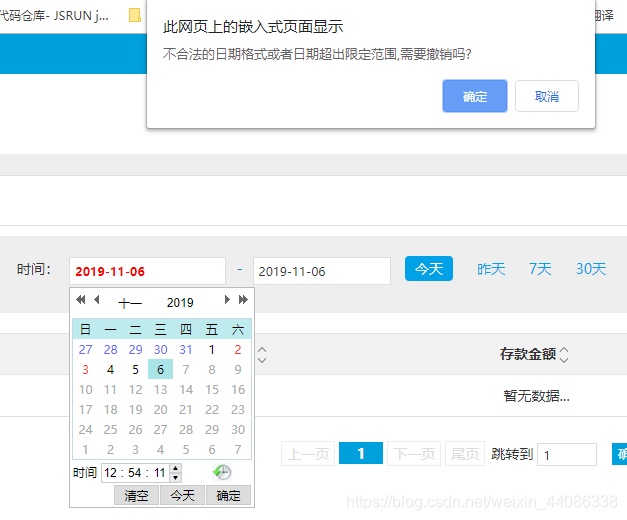Click hour value 12 in time field
This screenshot has height=520, width=627.
(x=111, y=473)
